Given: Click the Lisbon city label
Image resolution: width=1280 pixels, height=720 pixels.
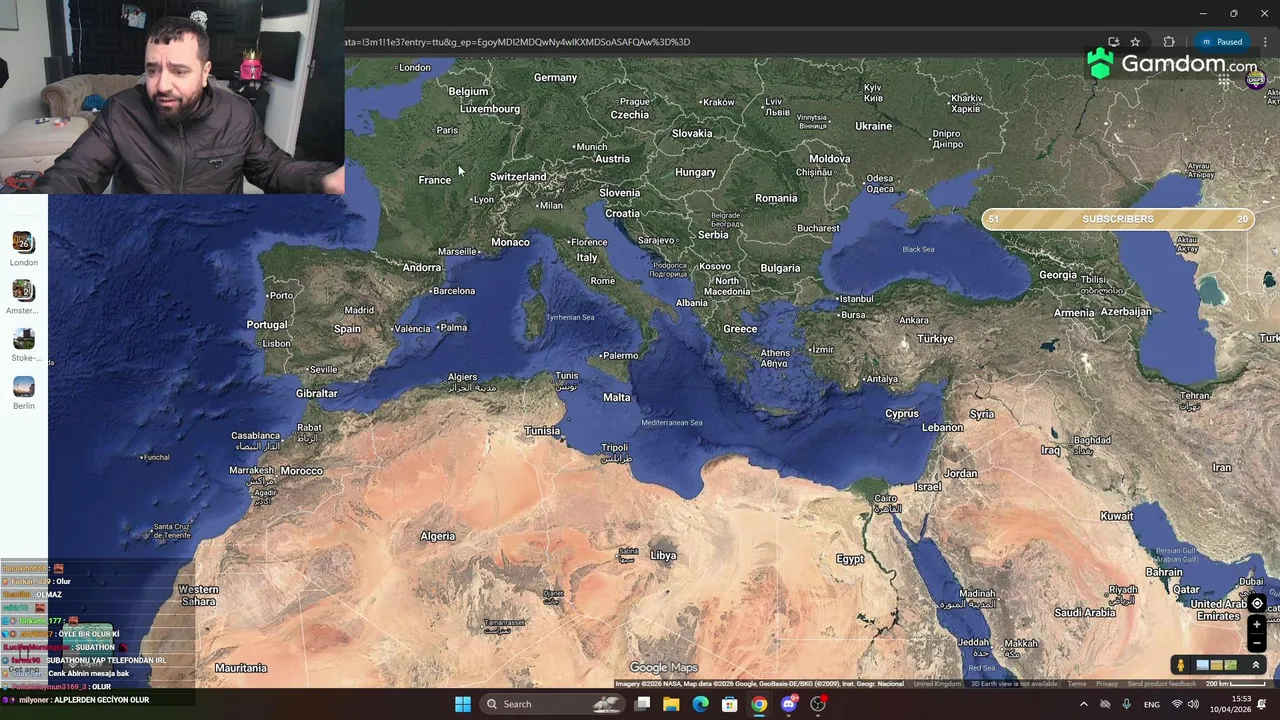Looking at the screenshot, I should [x=276, y=343].
